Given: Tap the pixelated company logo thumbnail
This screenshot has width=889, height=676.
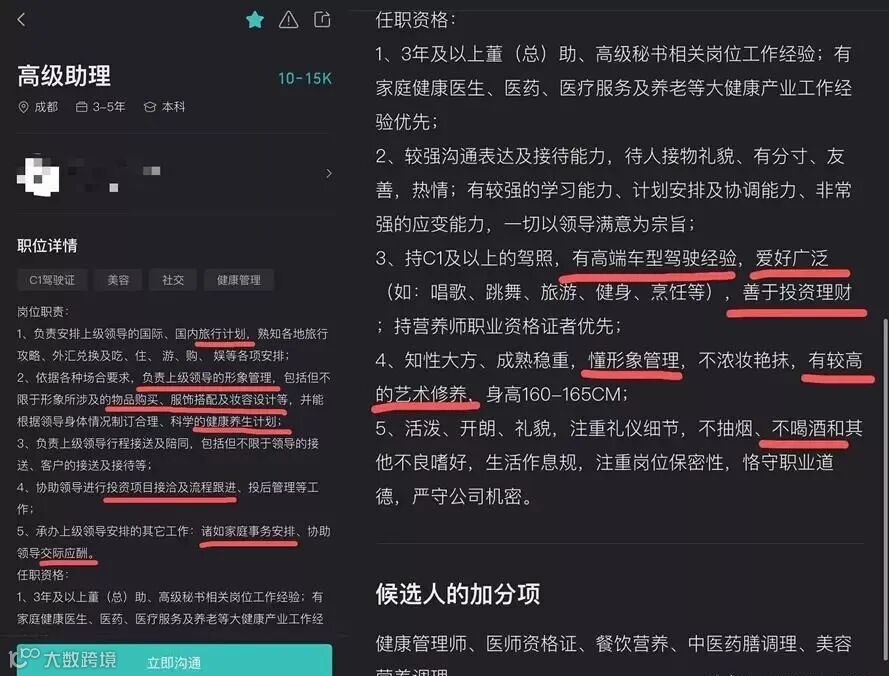Looking at the screenshot, I should 38,175.
